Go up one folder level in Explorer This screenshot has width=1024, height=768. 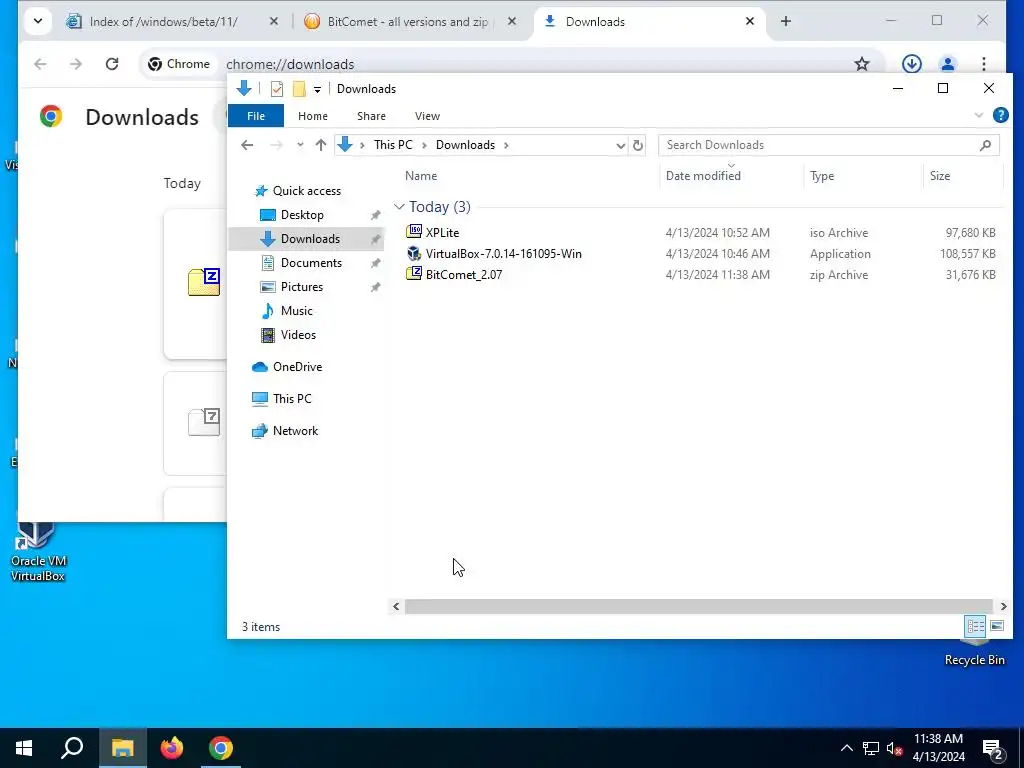click(x=321, y=145)
